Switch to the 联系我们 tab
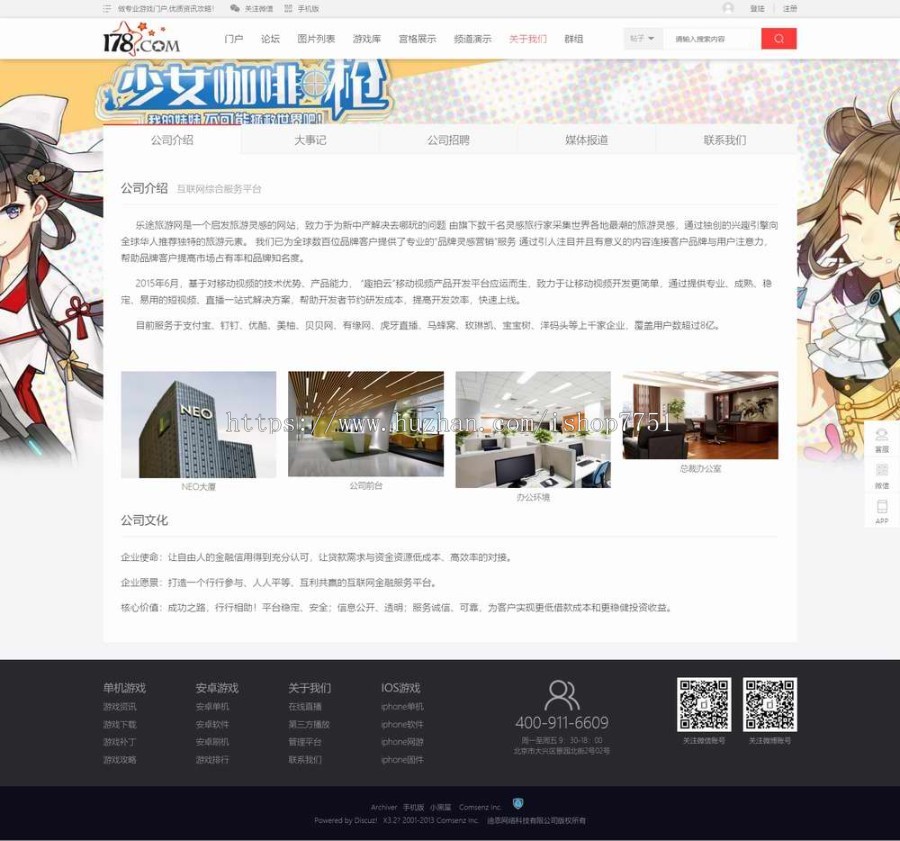The width and height of the screenshot is (900, 841). pos(725,139)
